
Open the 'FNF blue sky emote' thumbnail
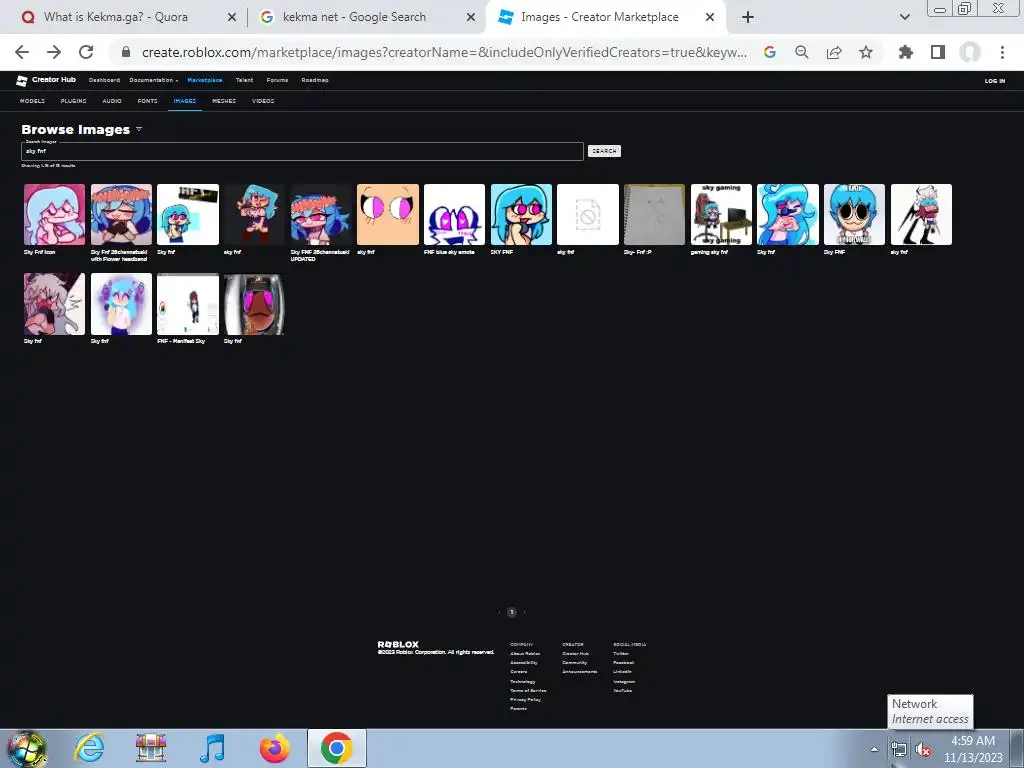pos(454,214)
